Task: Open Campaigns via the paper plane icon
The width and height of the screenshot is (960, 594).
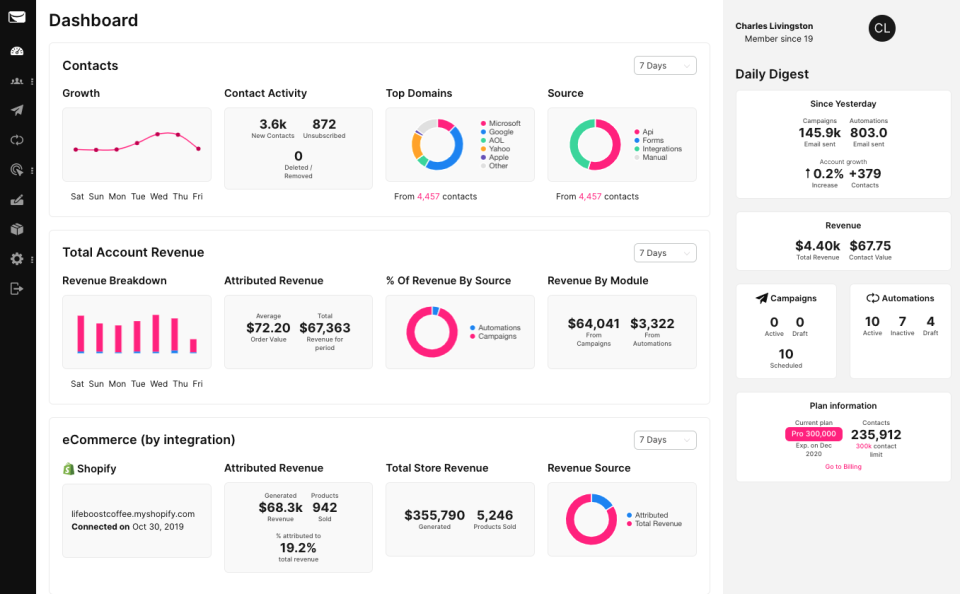Action: click(17, 112)
